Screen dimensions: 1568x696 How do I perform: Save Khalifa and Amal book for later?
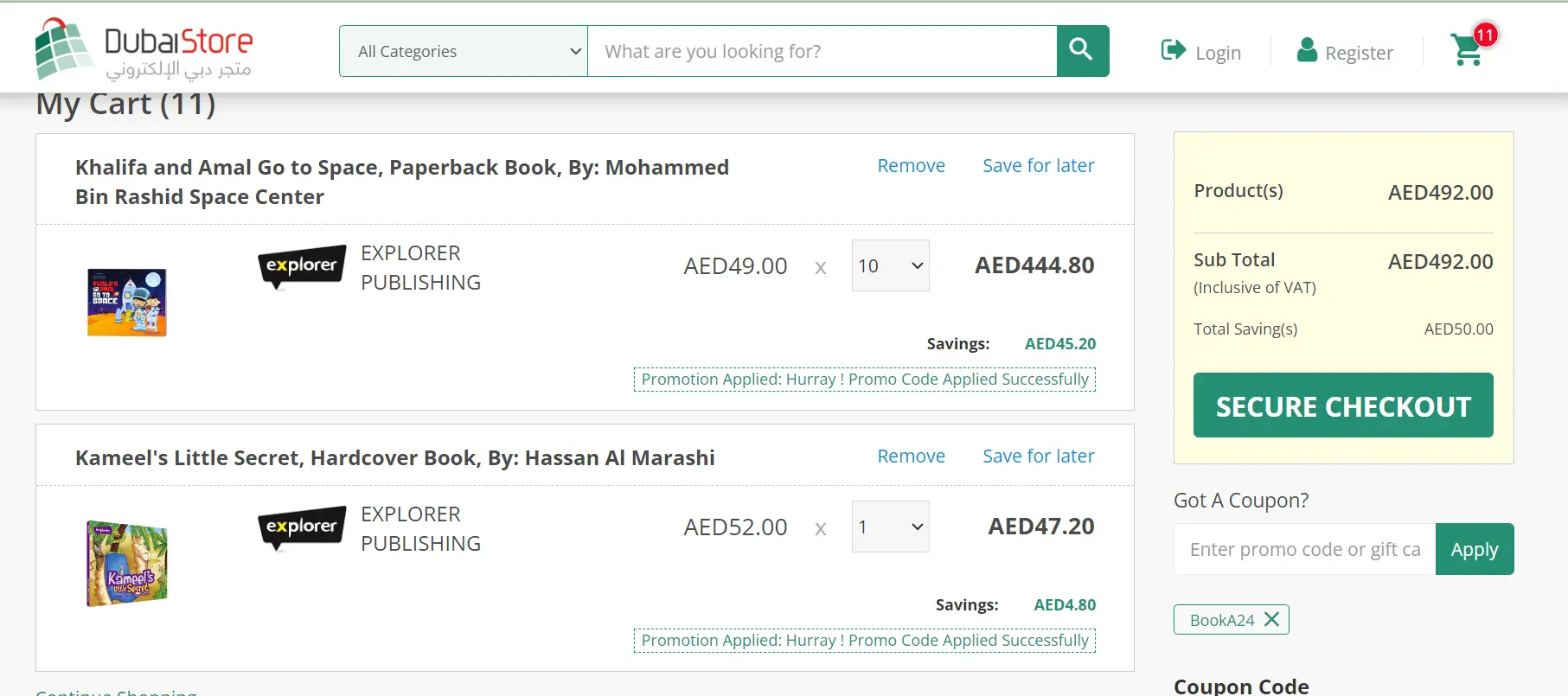[x=1038, y=165]
